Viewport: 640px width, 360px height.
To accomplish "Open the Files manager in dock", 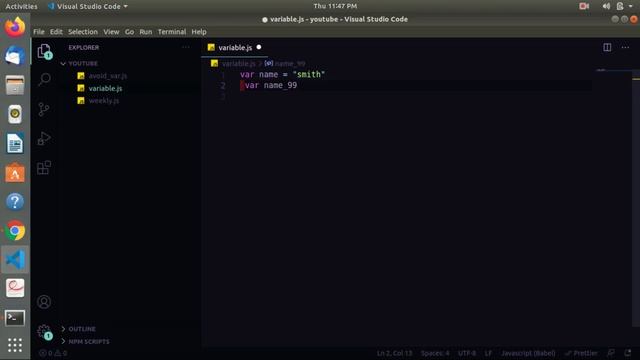I will click(x=15, y=85).
